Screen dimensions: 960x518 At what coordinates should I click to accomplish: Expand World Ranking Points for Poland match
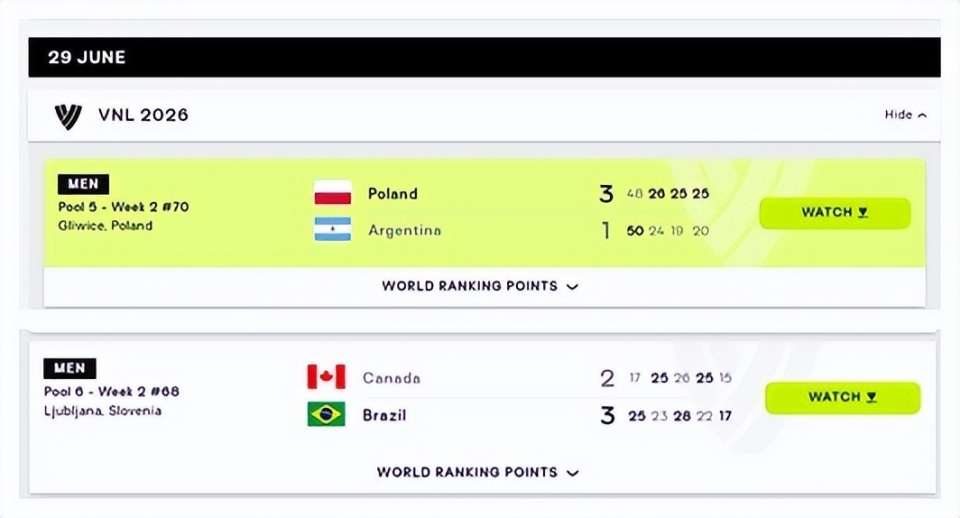pyautogui.click(x=480, y=286)
